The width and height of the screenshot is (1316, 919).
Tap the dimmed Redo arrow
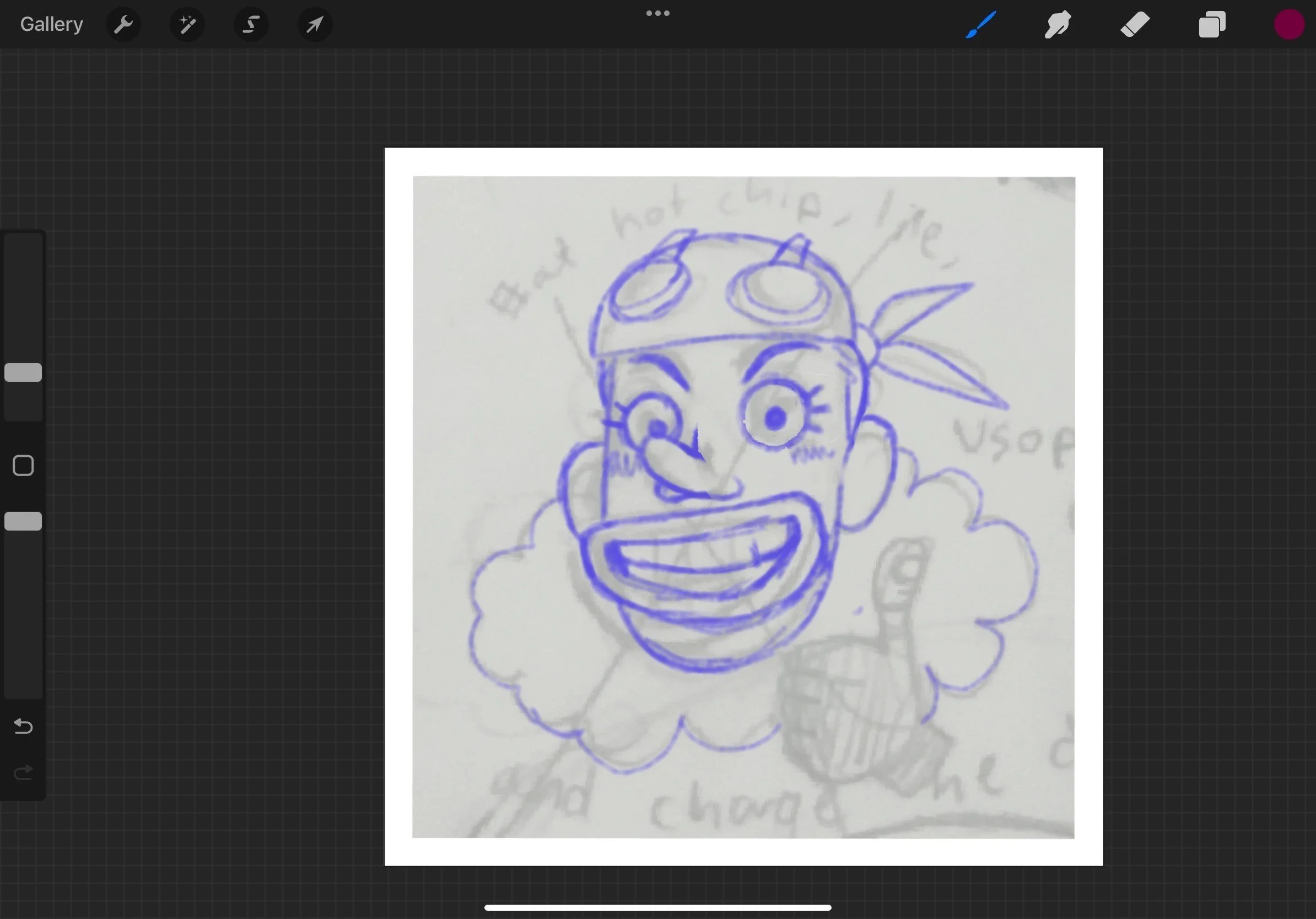[23, 773]
